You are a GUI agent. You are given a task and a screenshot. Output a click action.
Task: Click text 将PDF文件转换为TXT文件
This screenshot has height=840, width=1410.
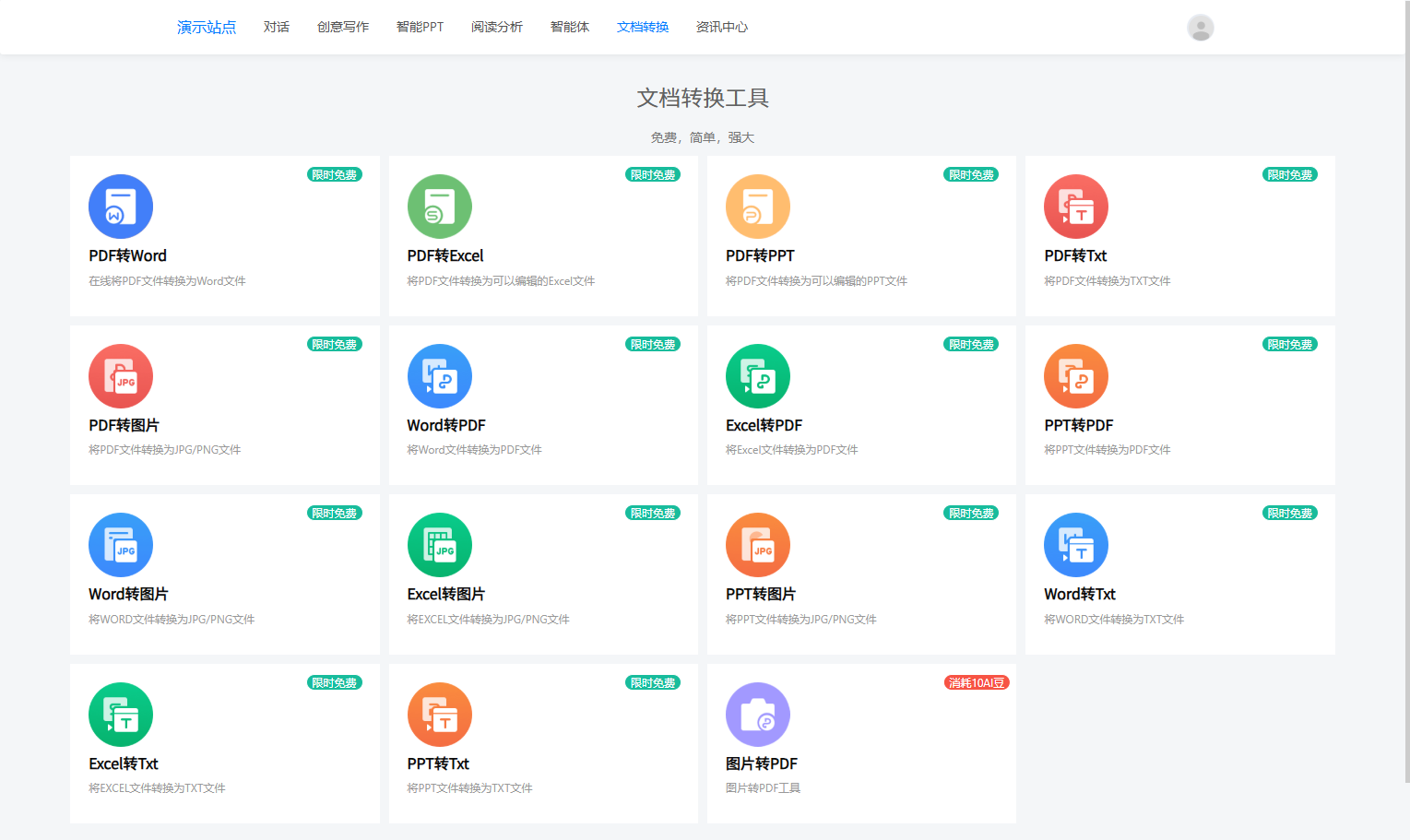[x=1107, y=281]
